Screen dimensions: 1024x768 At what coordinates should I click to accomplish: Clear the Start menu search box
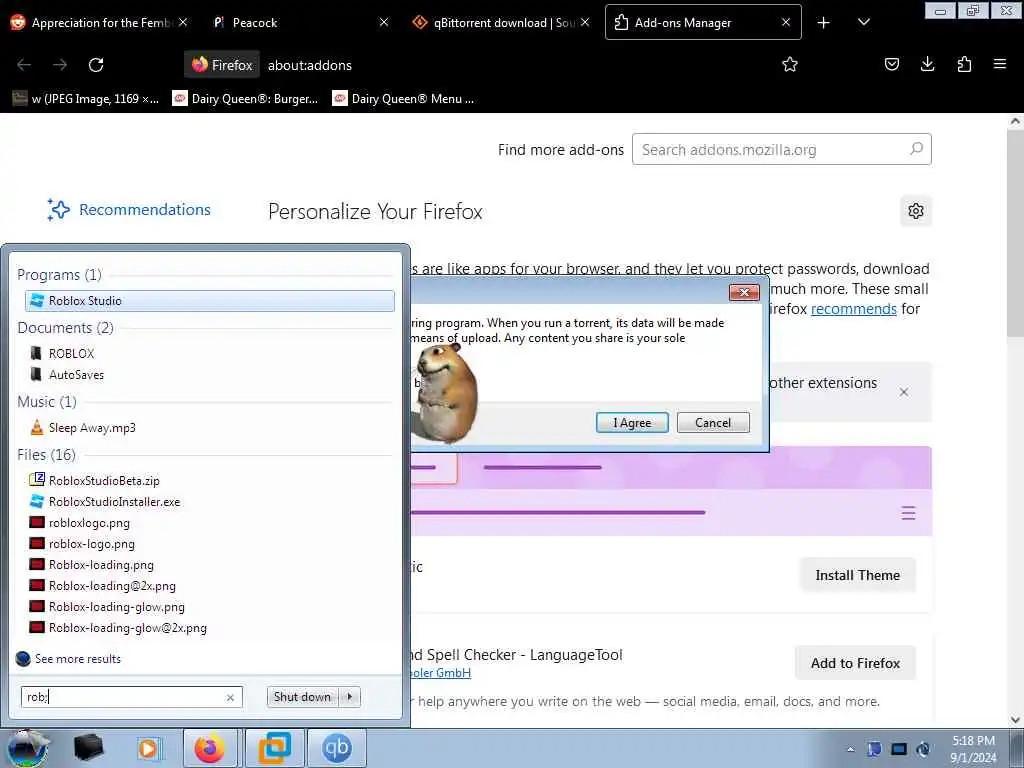click(230, 697)
